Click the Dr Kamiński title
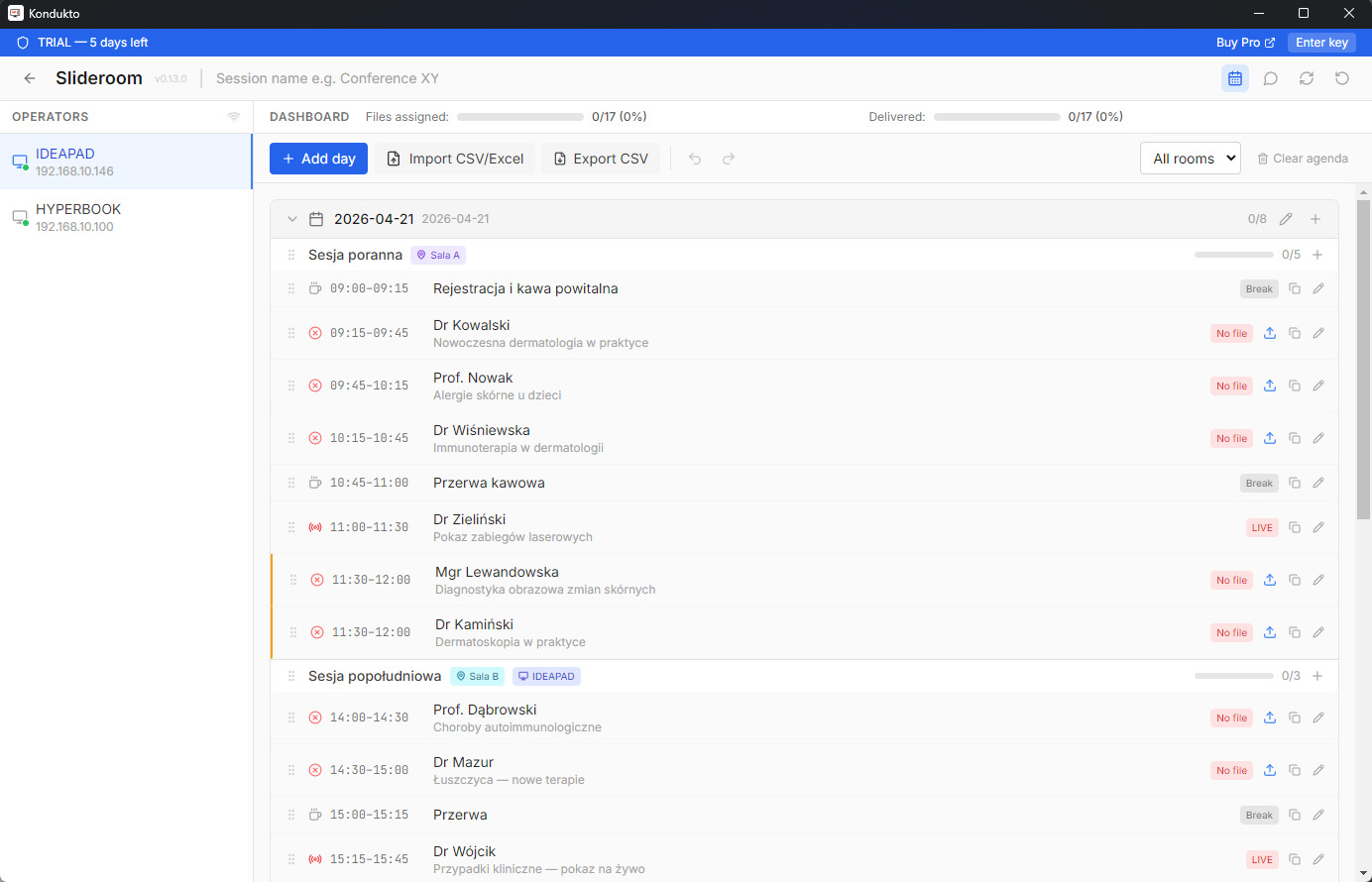The image size is (1372, 883). click(474, 624)
